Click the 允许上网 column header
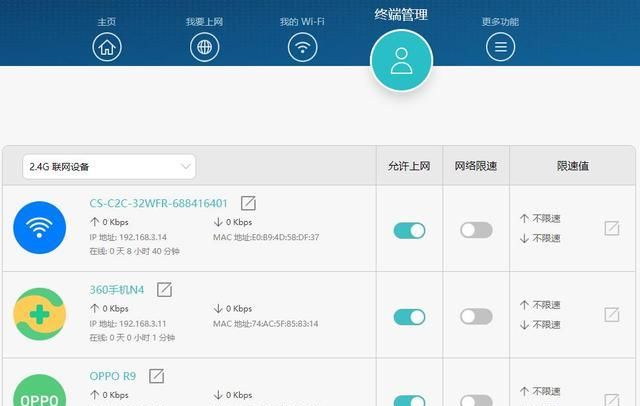Screen dimensions: 640x406 click(x=409, y=166)
